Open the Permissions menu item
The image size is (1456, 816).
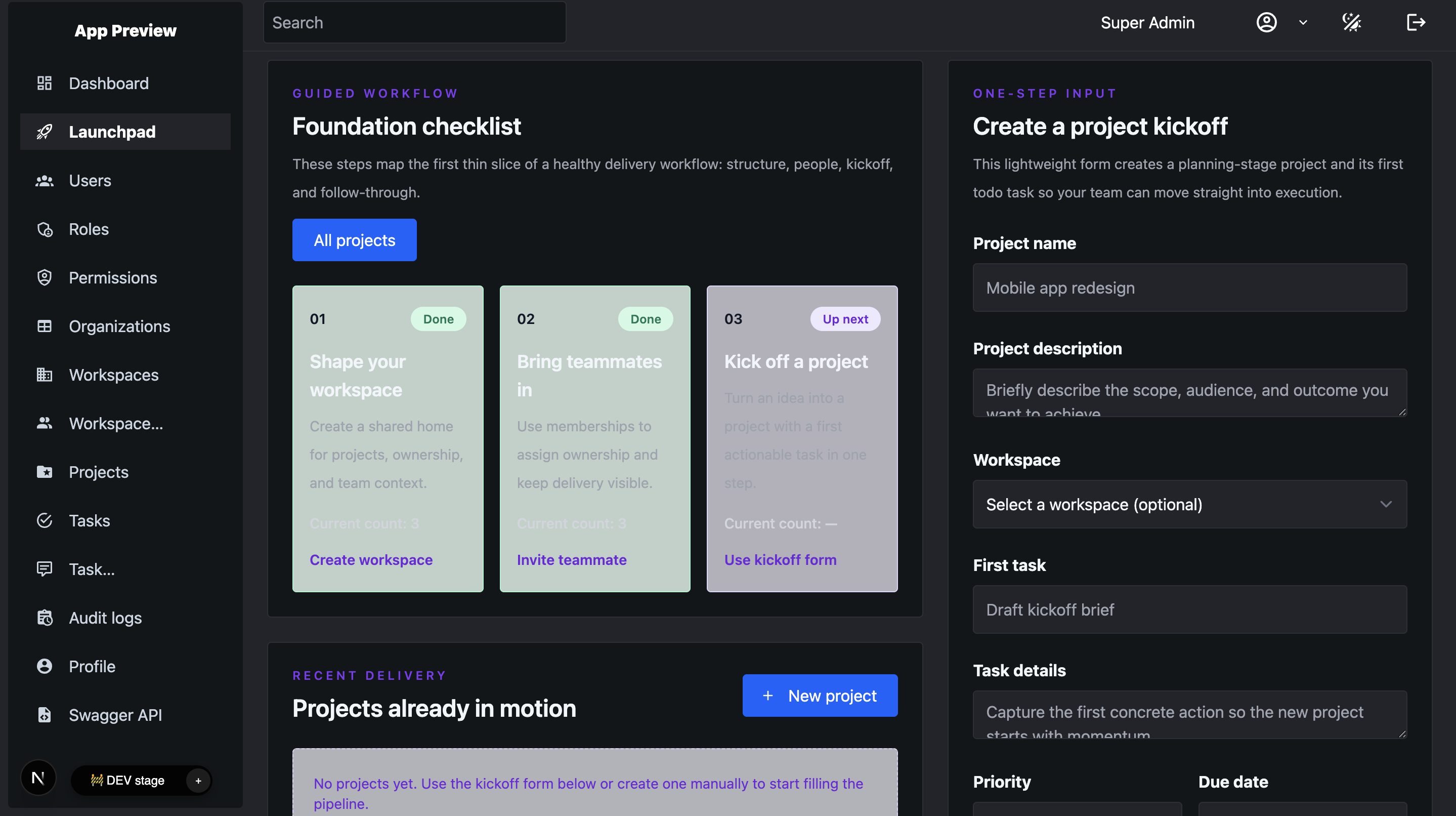tap(125, 278)
